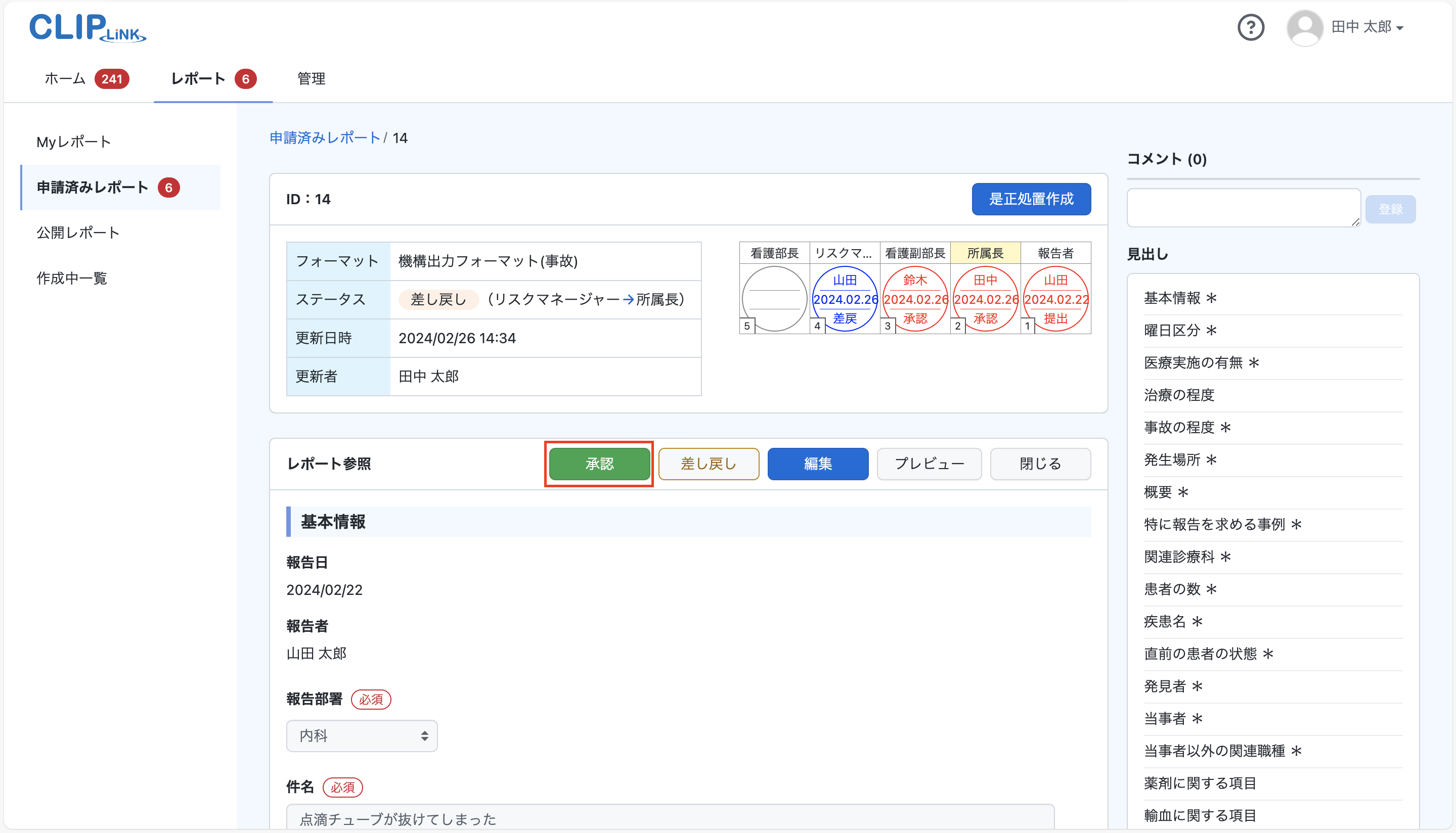Click the help question mark icon
This screenshot has height=833, width=1456.
pos(1251,27)
